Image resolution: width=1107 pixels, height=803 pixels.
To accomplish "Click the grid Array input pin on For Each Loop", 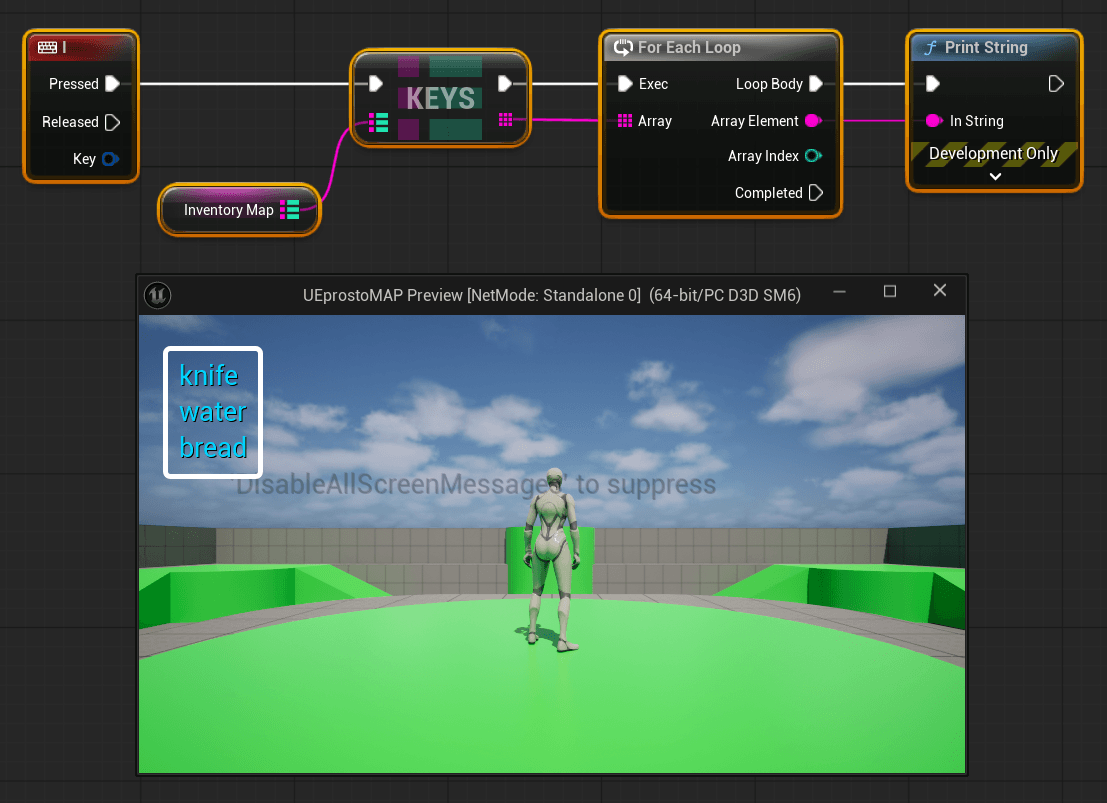I will pyautogui.click(x=624, y=120).
